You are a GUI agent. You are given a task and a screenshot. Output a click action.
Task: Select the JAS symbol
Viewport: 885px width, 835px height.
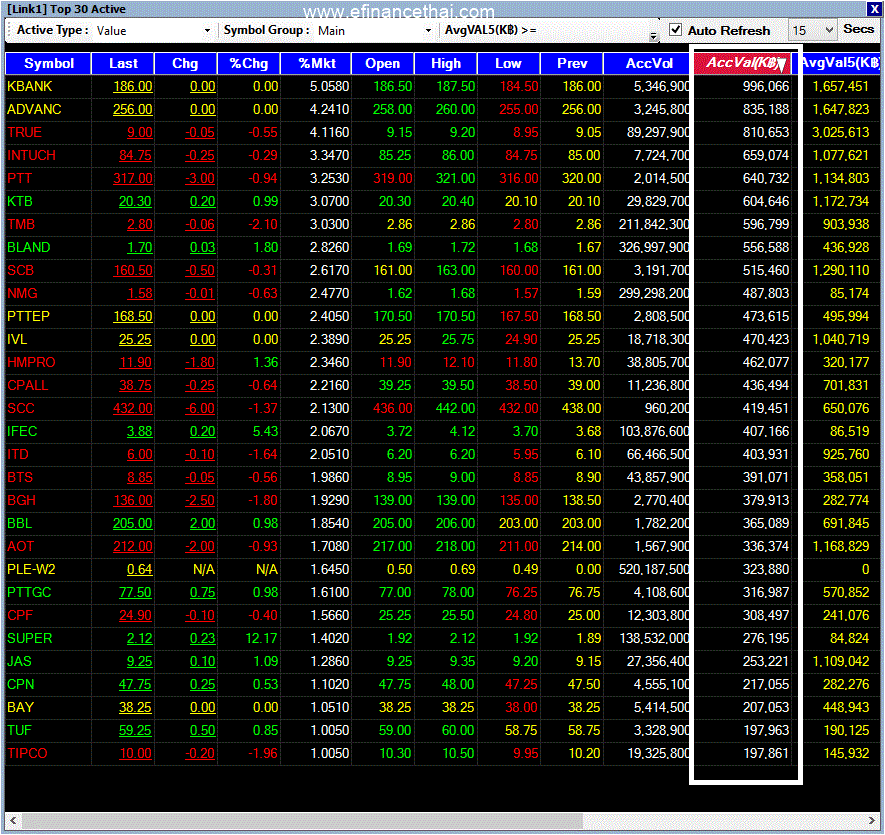click(x=19, y=662)
